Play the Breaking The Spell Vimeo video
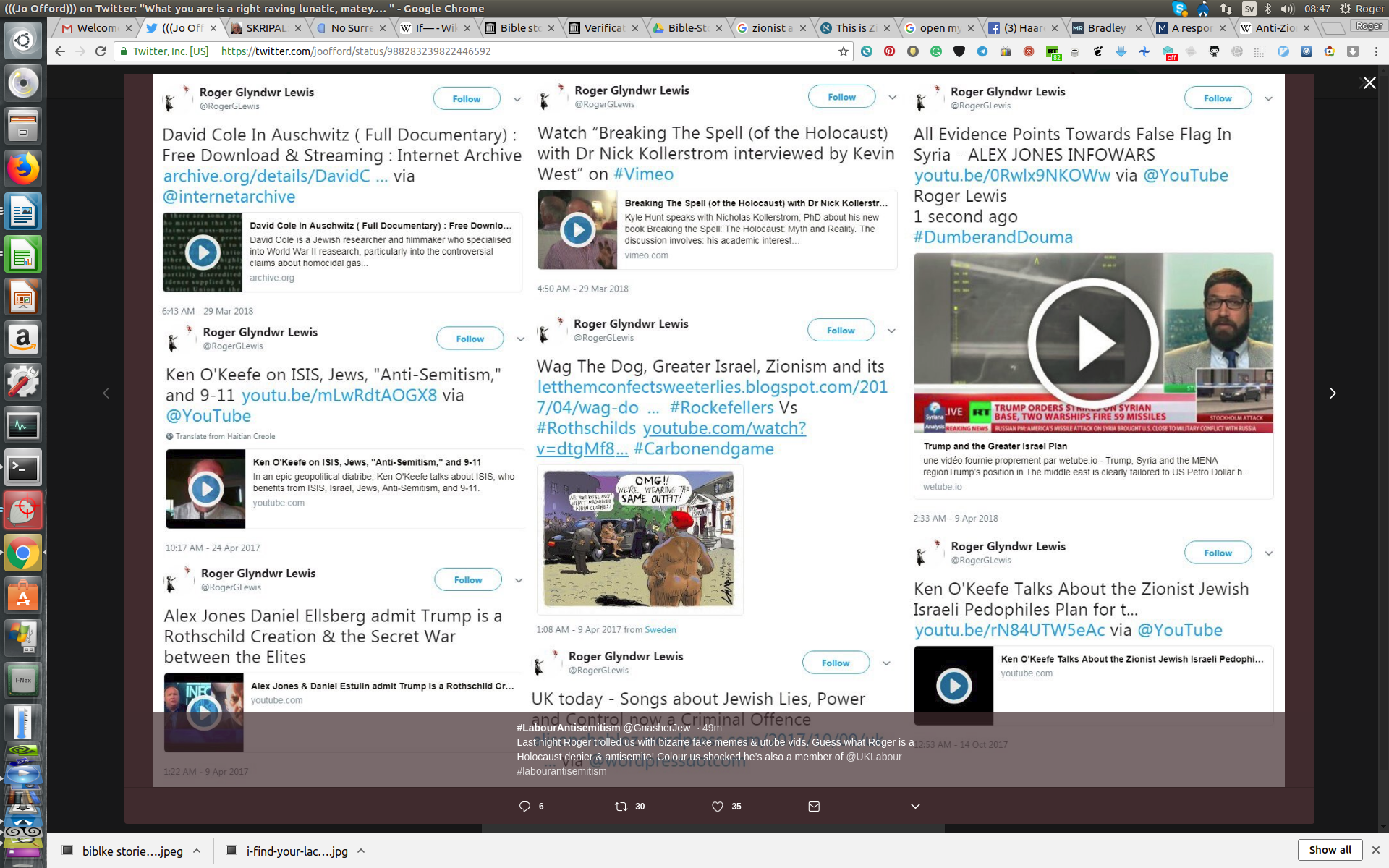 577,230
